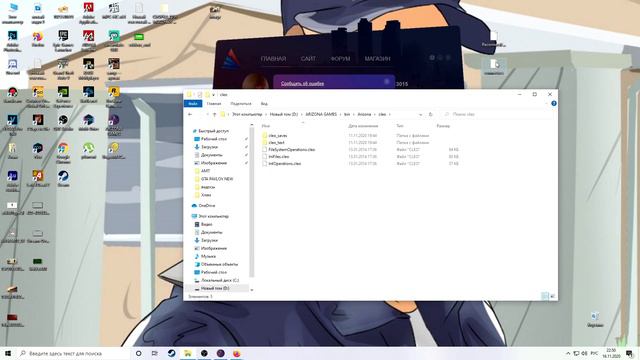Select FileSystemOperations.cleo file
The height and width of the screenshot is (360, 640).
[291, 149]
